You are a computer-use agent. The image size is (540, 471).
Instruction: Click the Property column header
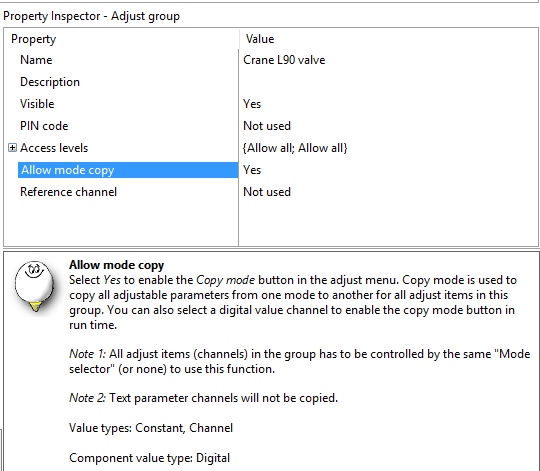(33, 39)
